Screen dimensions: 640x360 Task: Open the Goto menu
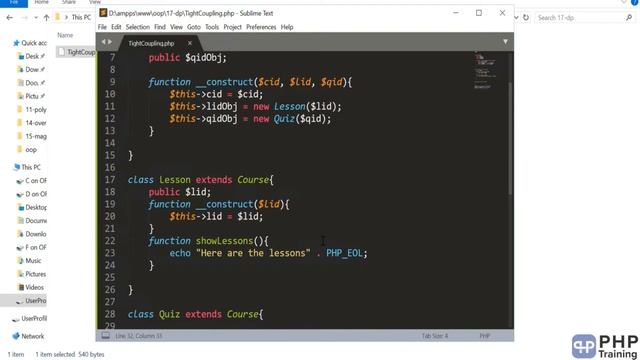click(193, 27)
